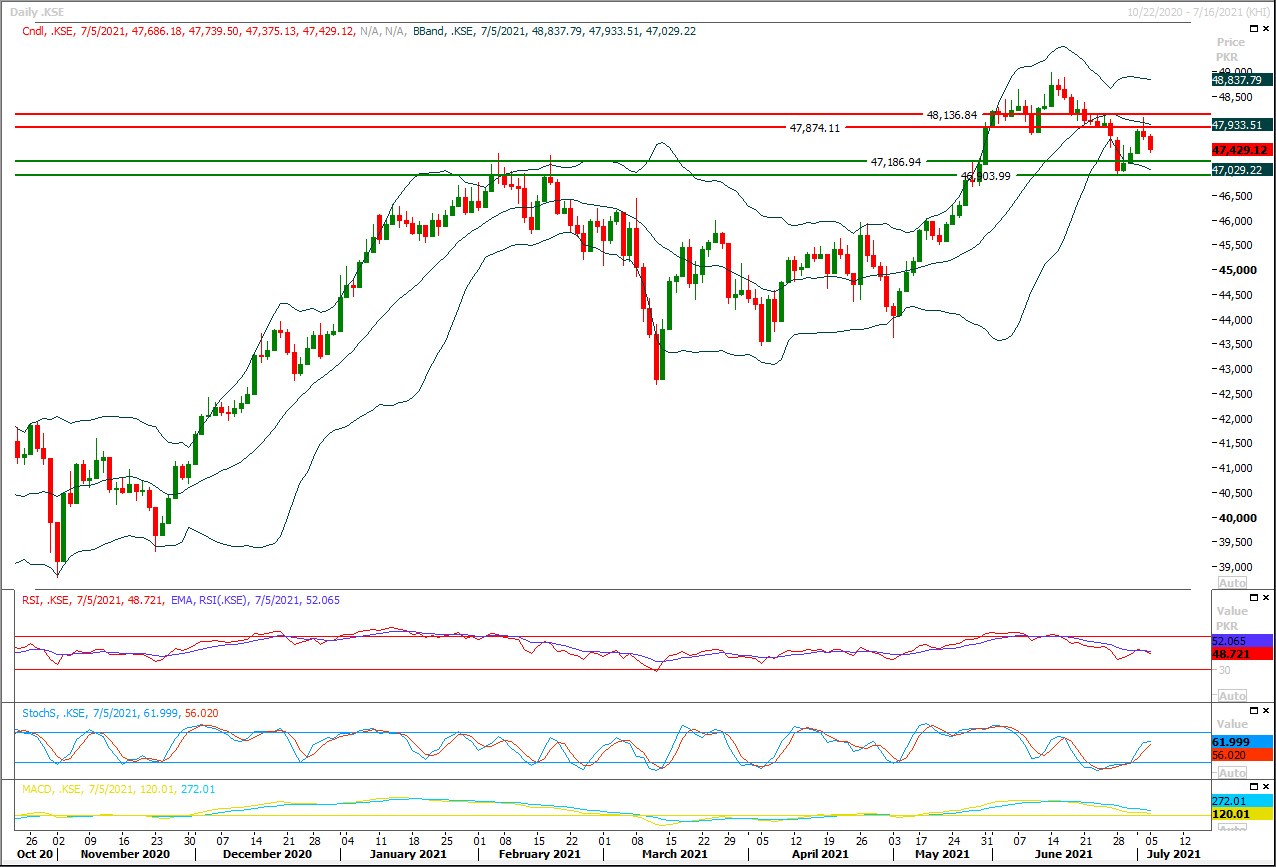This screenshot has height=867, width=1276.
Task: Click the 40,000 price axis label
Action: pos(1238,517)
